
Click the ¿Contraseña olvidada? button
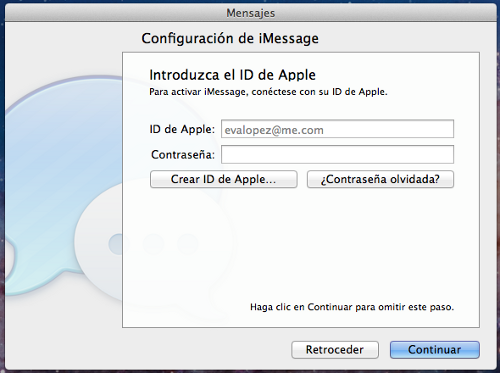tap(380, 179)
